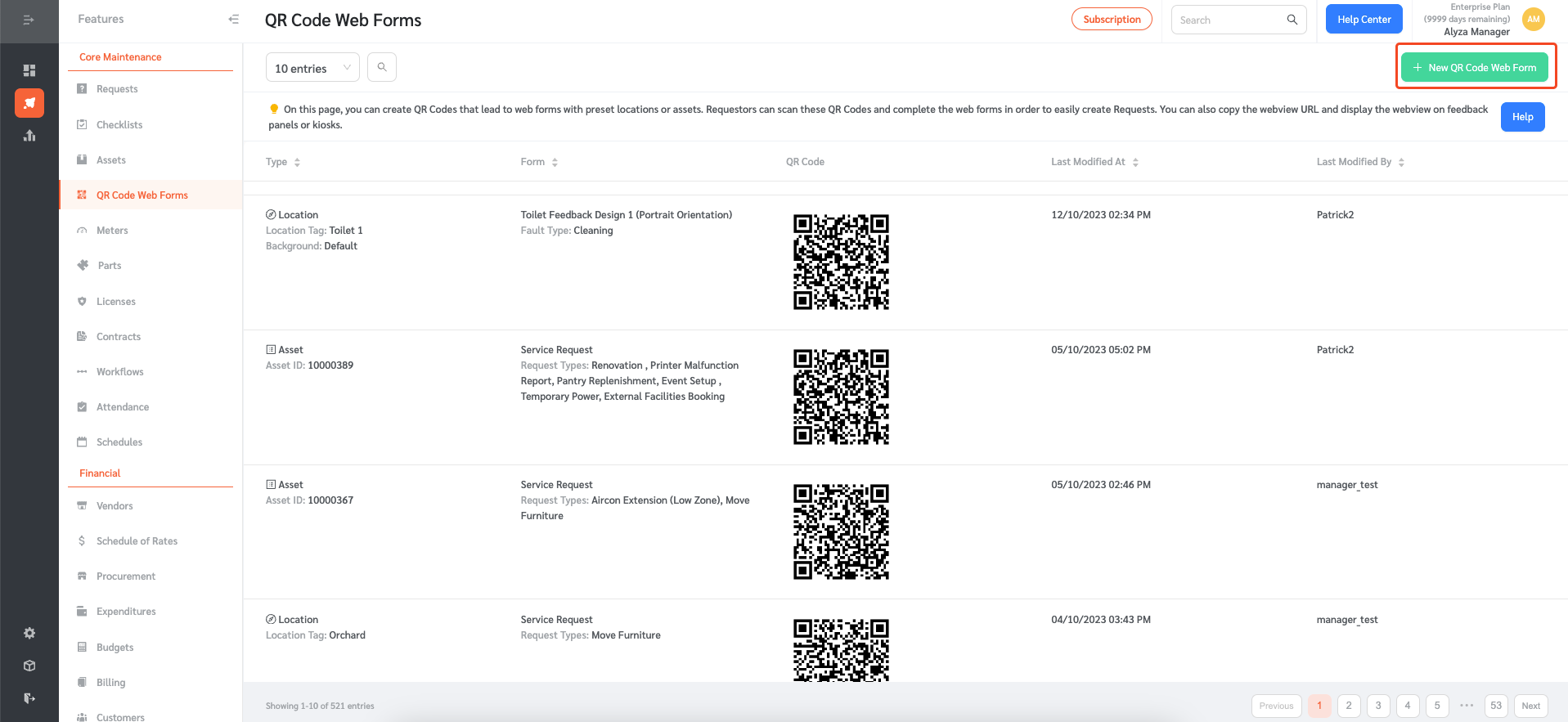Click New QR Code Web Form button
1568x722 pixels.
tap(1474, 68)
